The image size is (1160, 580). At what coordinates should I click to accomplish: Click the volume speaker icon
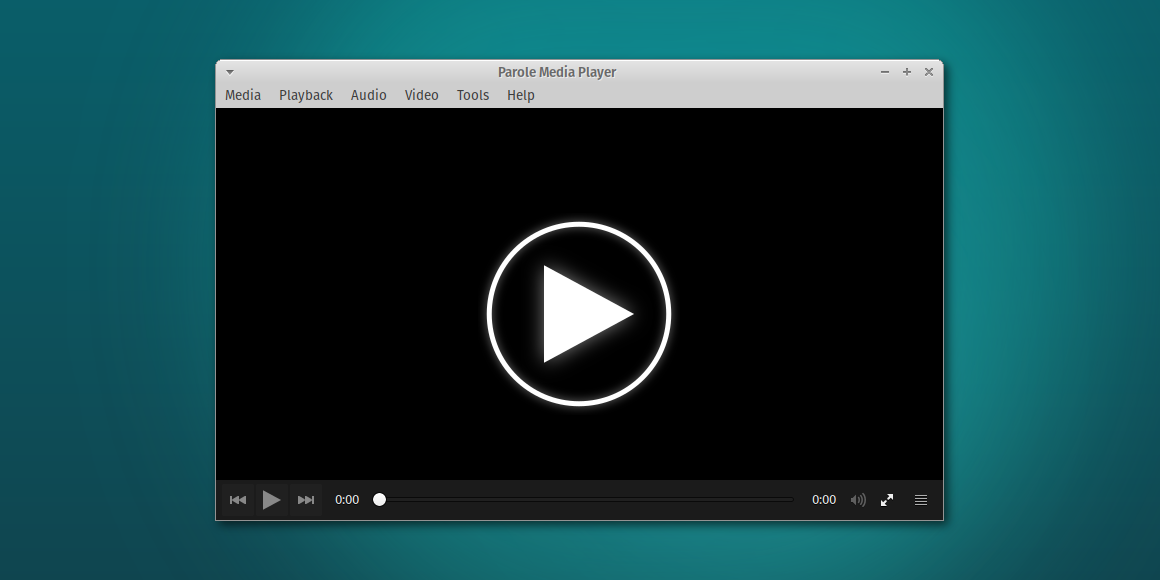858,500
